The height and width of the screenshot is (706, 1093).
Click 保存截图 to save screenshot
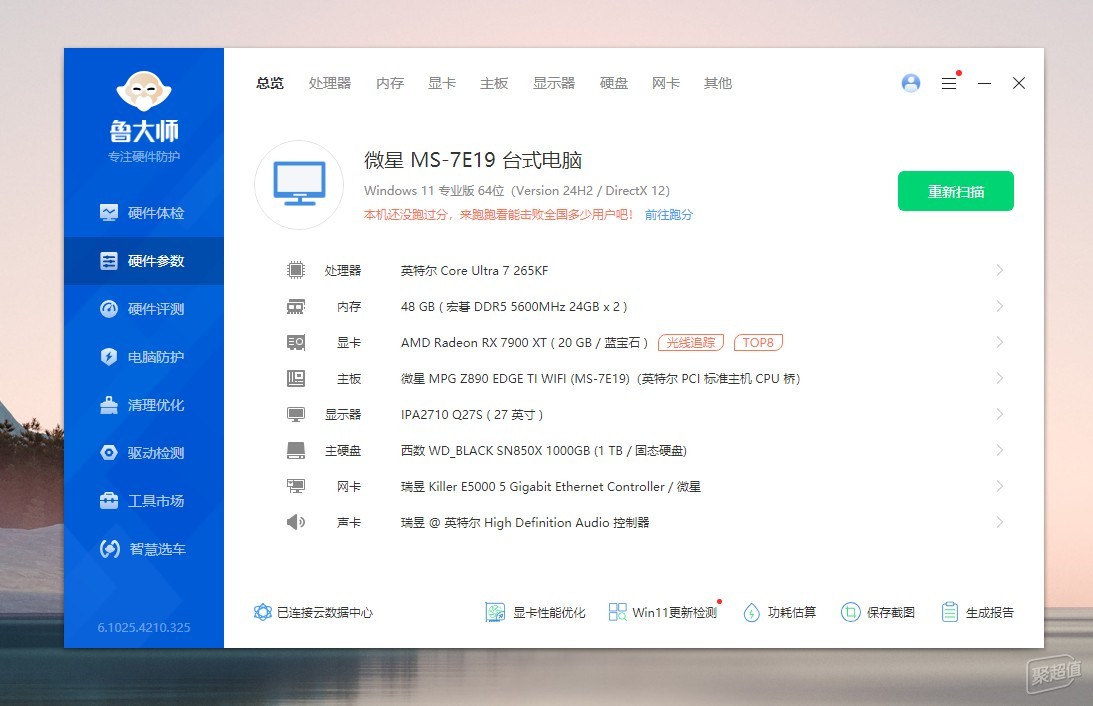878,613
